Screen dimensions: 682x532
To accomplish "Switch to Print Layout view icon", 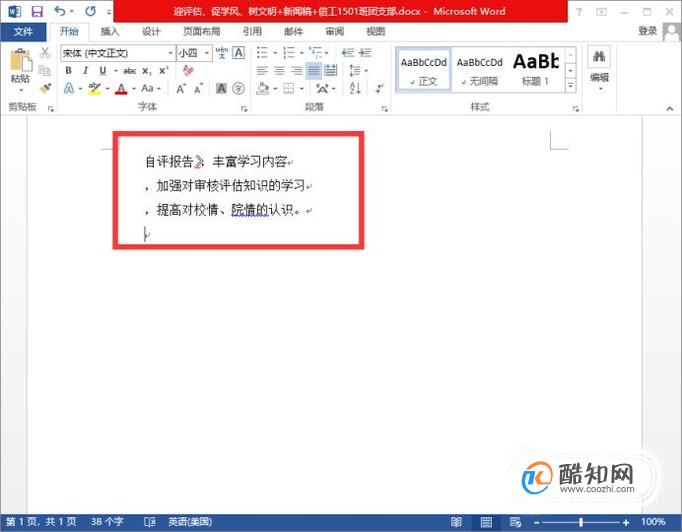I will [x=486, y=522].
